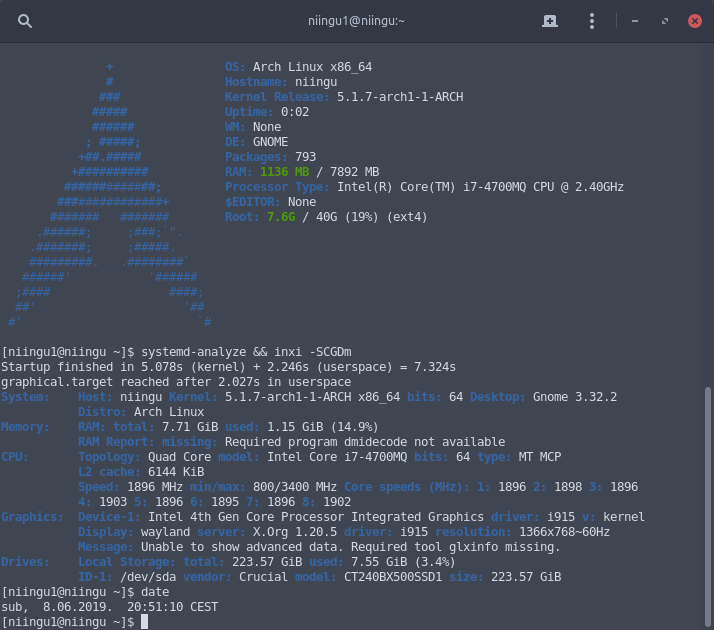This screenshot has width=714, height=630.
Task: Click the 'glxinfo missing' message line
Action: point(319,547)
